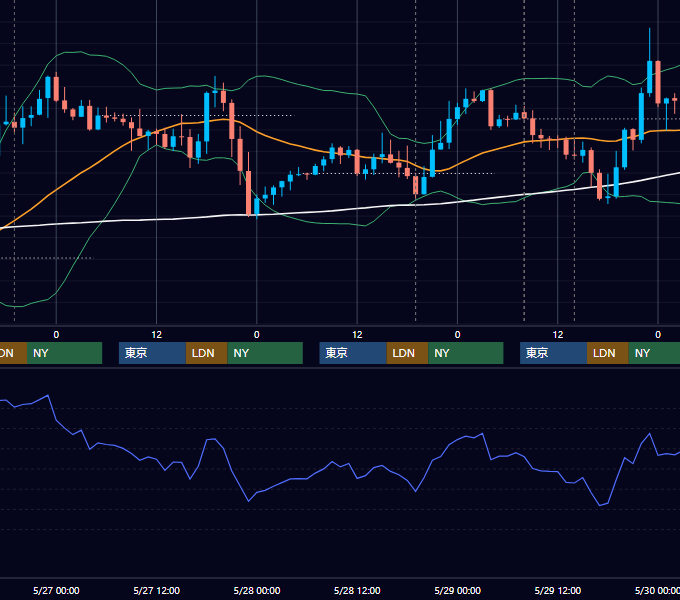Click the NY session block spanning 5/29 00:00

(x=466, y=353)
